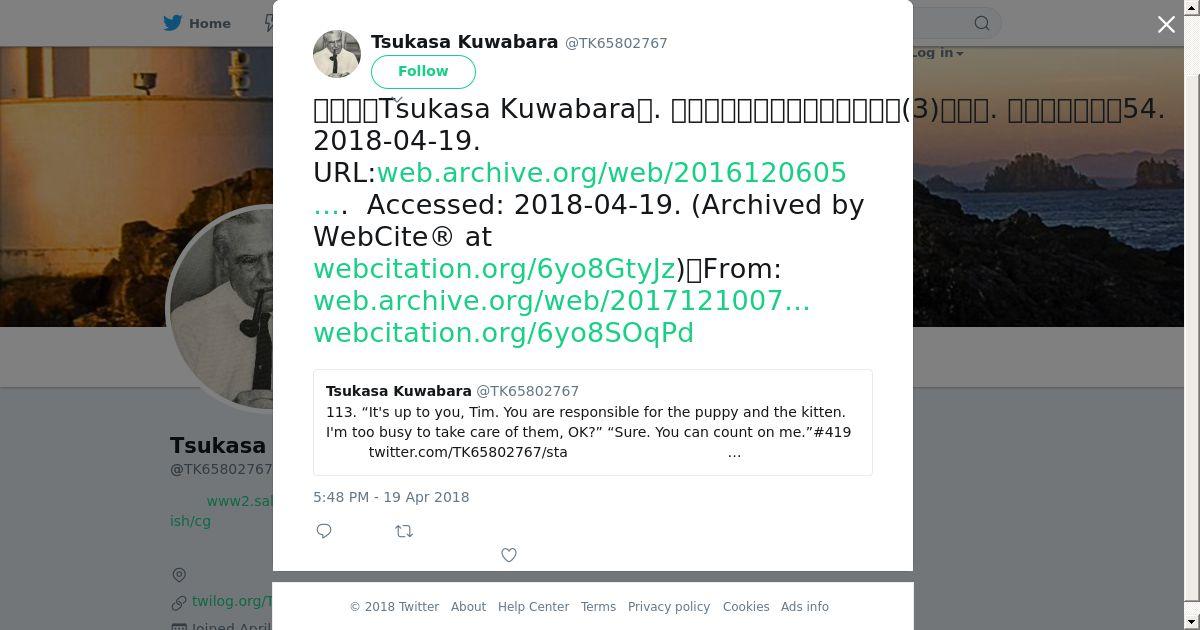Click the 5:48 PM - 19 Apr 2018 timestamp
Viewport: 1200px width, 630px height.
click(x=391, y=497)
